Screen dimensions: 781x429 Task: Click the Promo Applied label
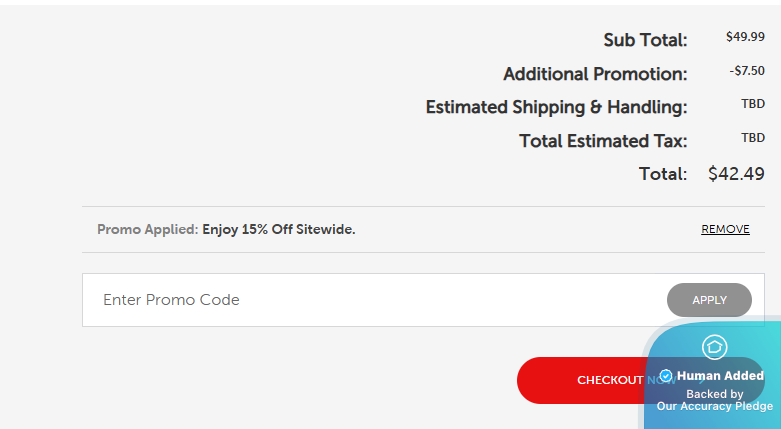[x=147, y=229]
